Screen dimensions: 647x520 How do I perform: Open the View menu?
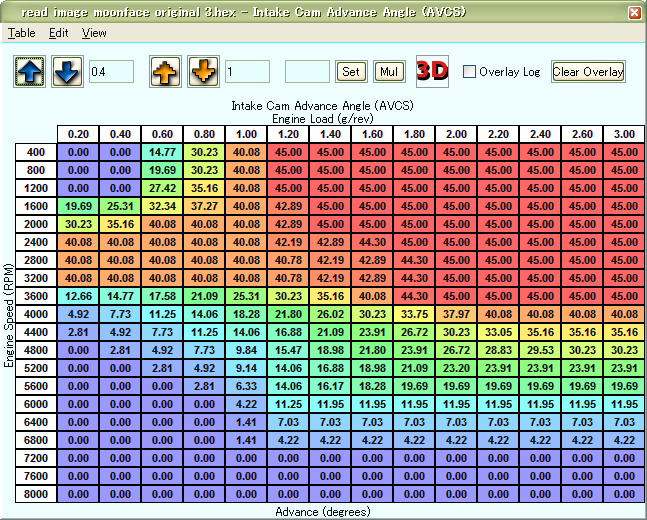(94, 33)
